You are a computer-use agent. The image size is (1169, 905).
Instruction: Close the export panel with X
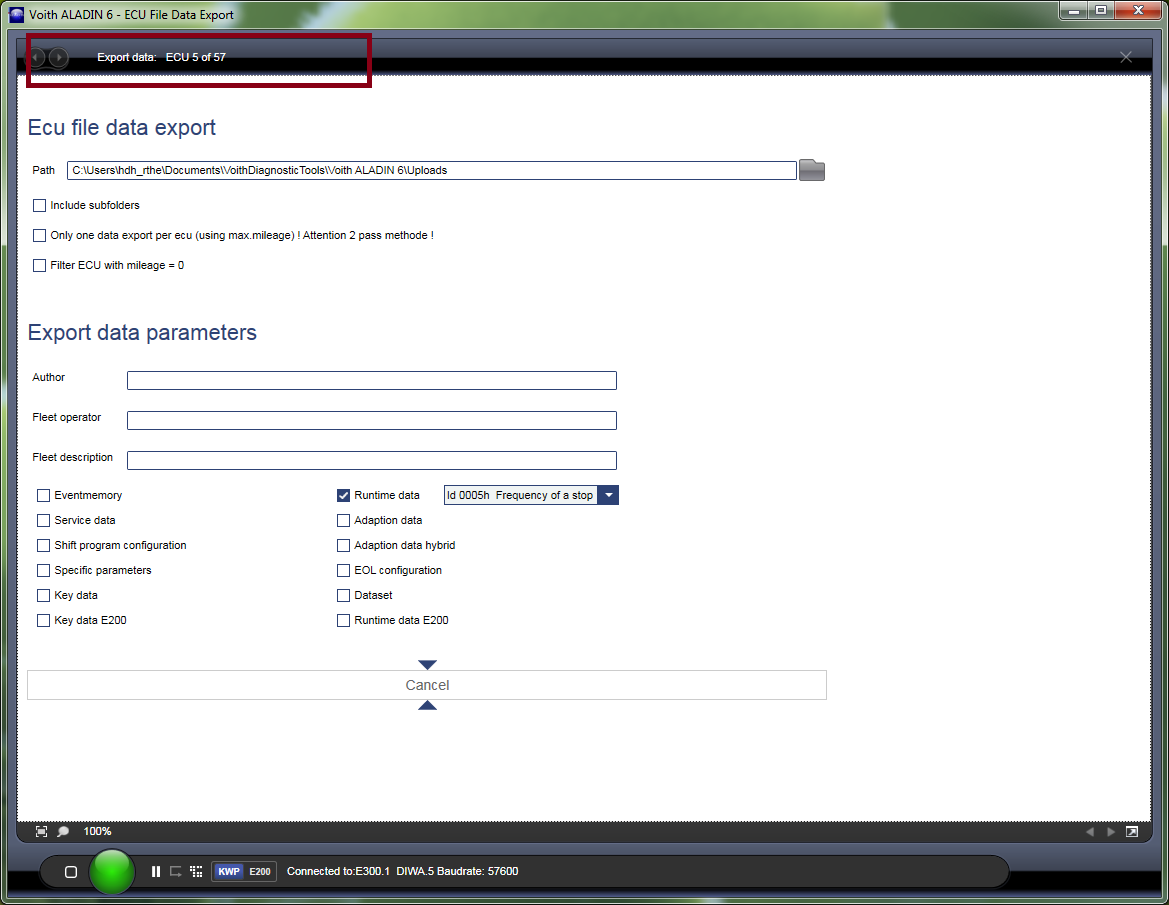(x=1126, y=57)
